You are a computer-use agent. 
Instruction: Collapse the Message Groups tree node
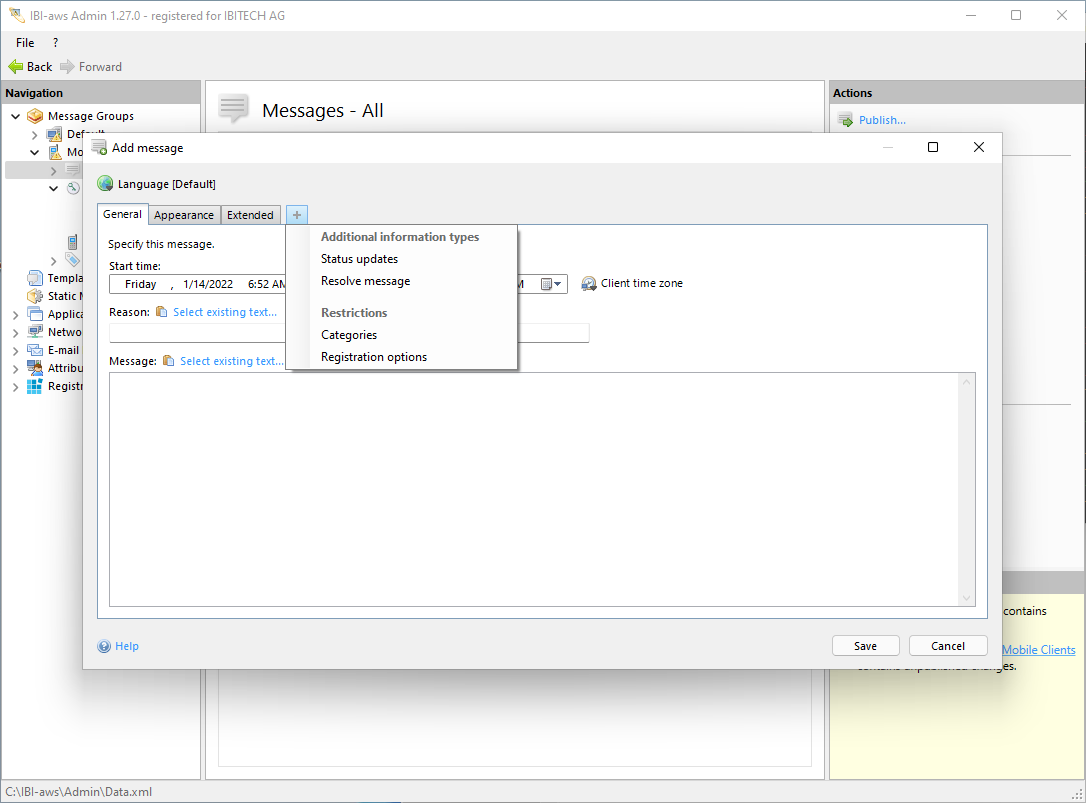coord(16,116)
